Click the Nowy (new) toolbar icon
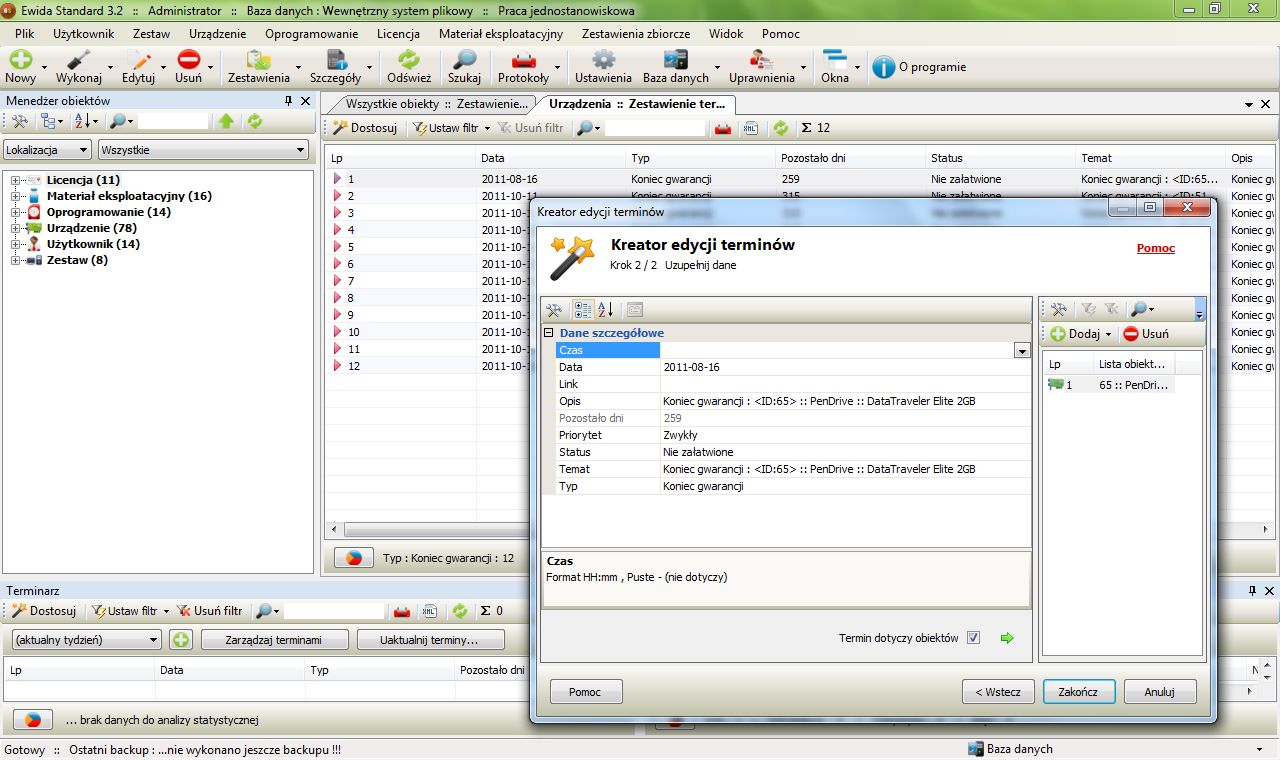The height and width of the screenshot is (760, 1280). [x=21, y=60]
